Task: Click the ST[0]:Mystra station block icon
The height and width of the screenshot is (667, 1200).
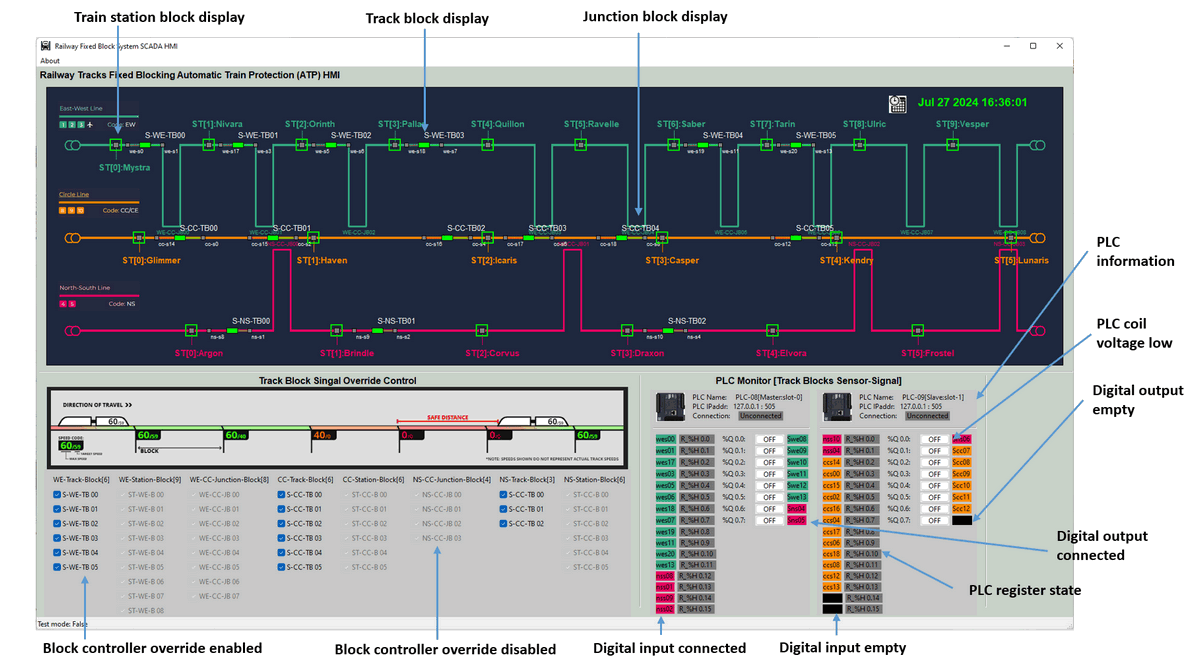Action: (x=116, y=146)
